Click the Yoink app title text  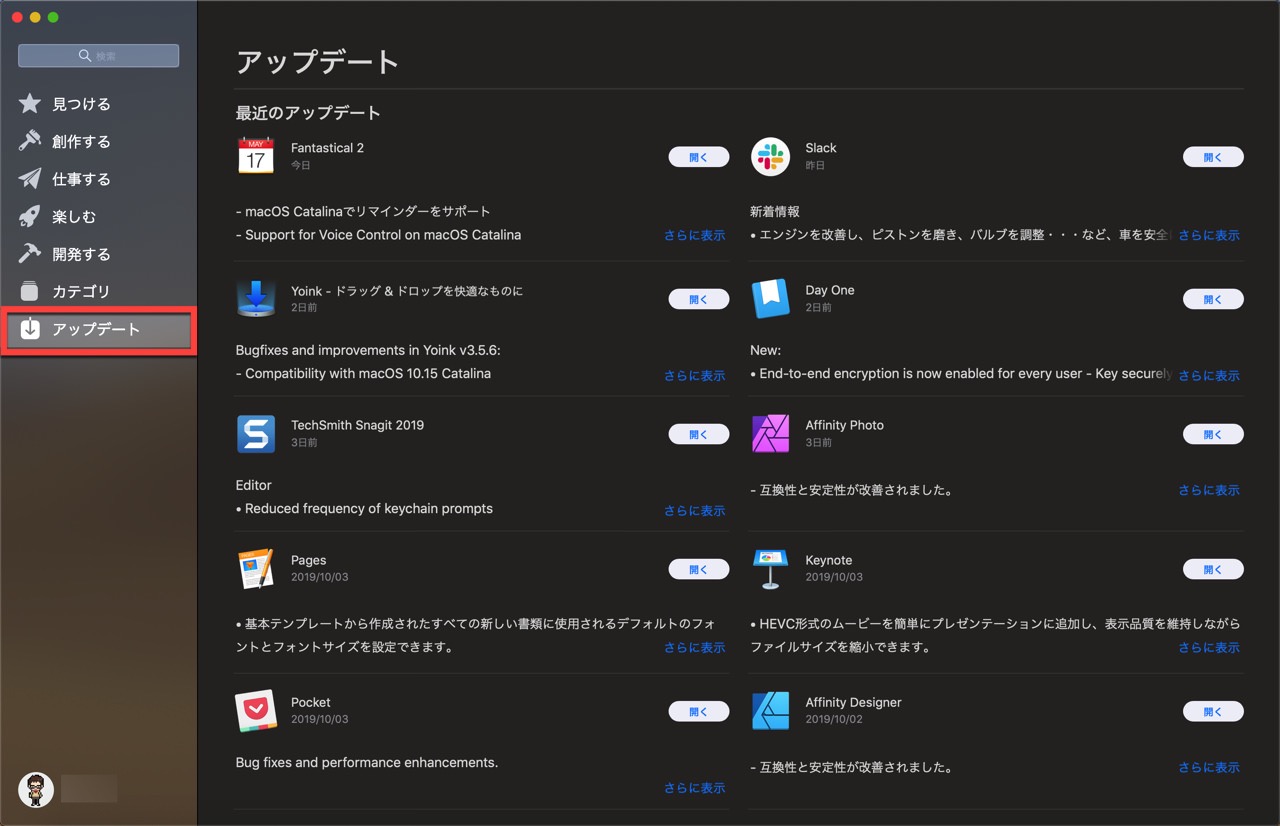click(x=407, y=291)
